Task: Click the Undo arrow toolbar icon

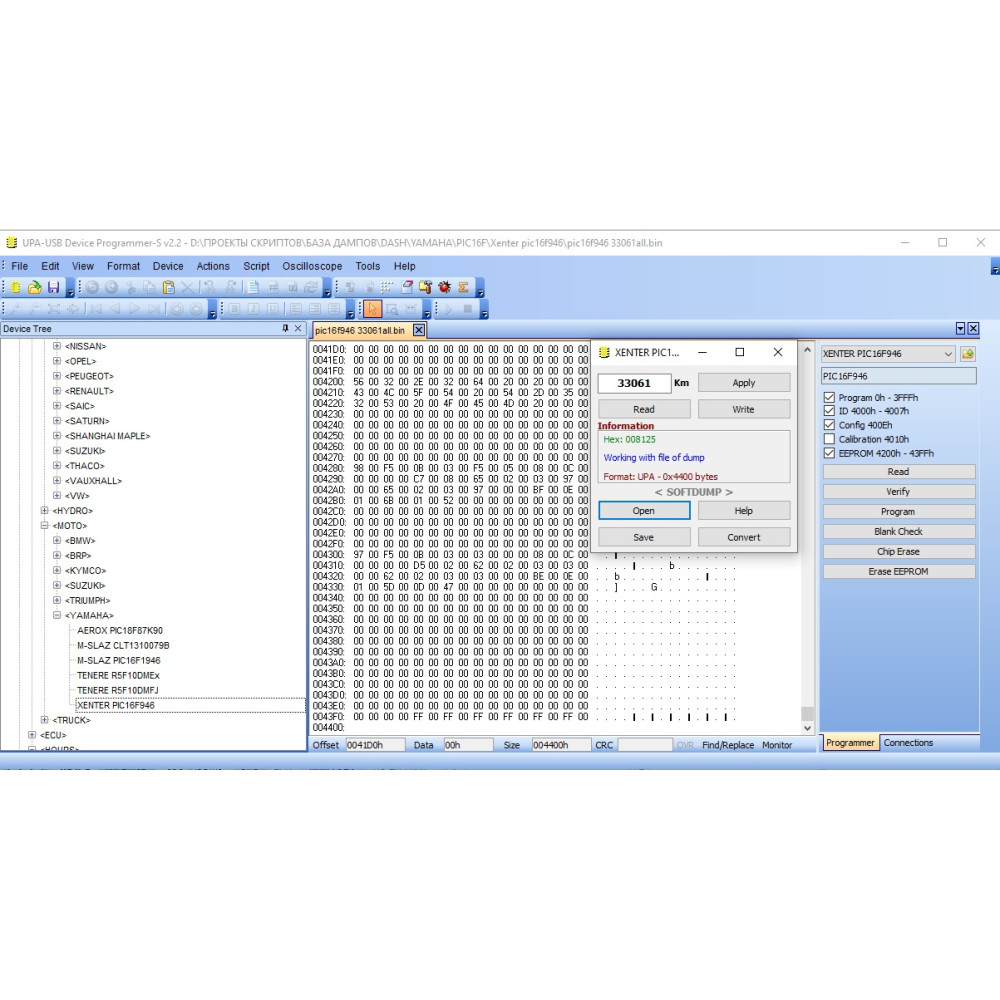Action: coord(92,288)
